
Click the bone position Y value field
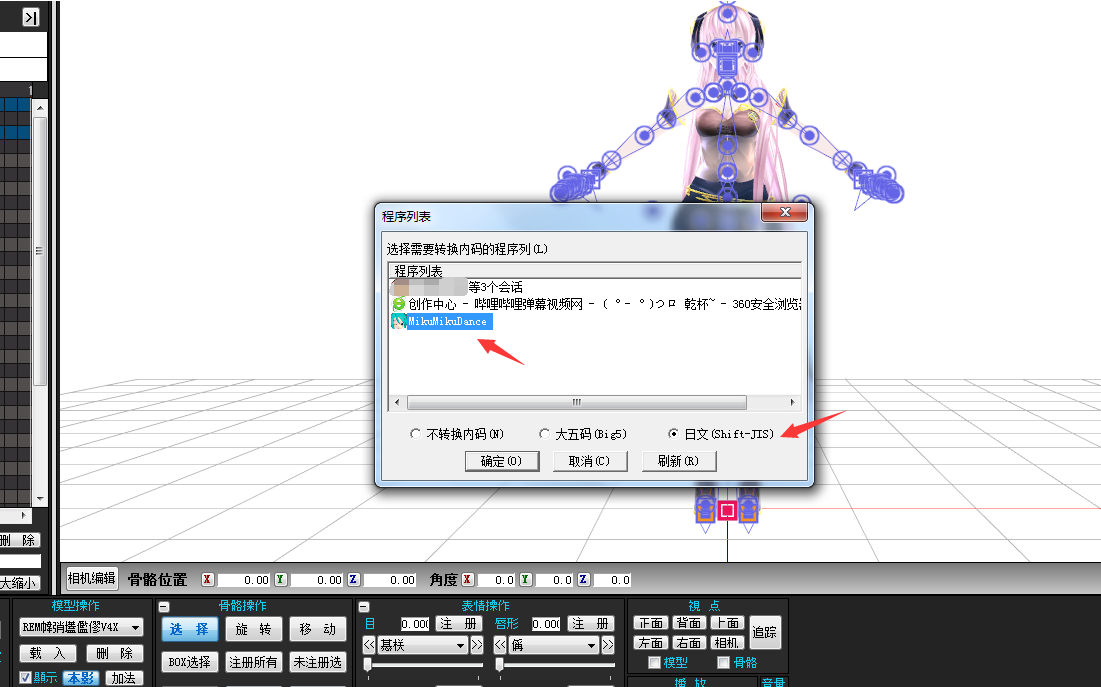coord(317,580)
